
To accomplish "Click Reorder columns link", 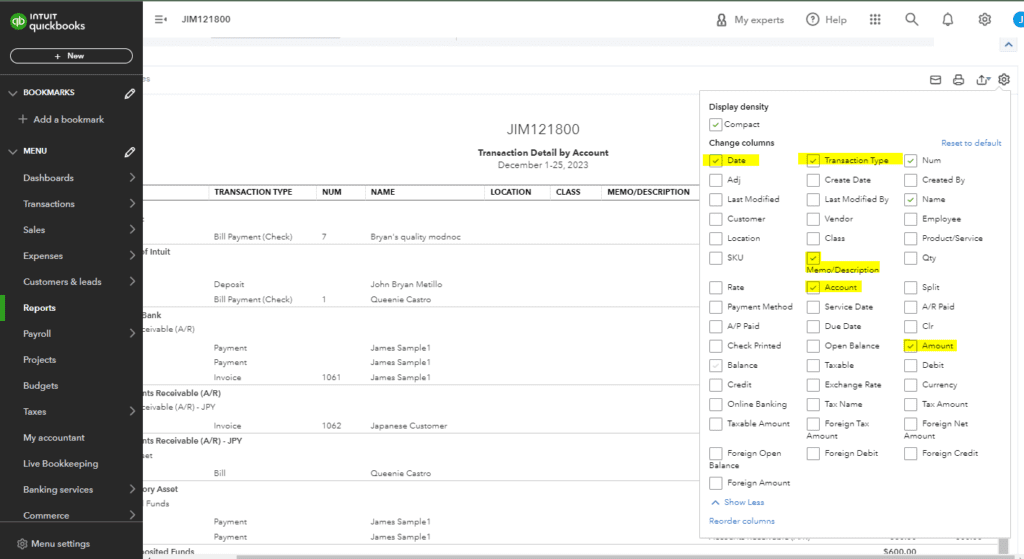I will tap(742, 521).
